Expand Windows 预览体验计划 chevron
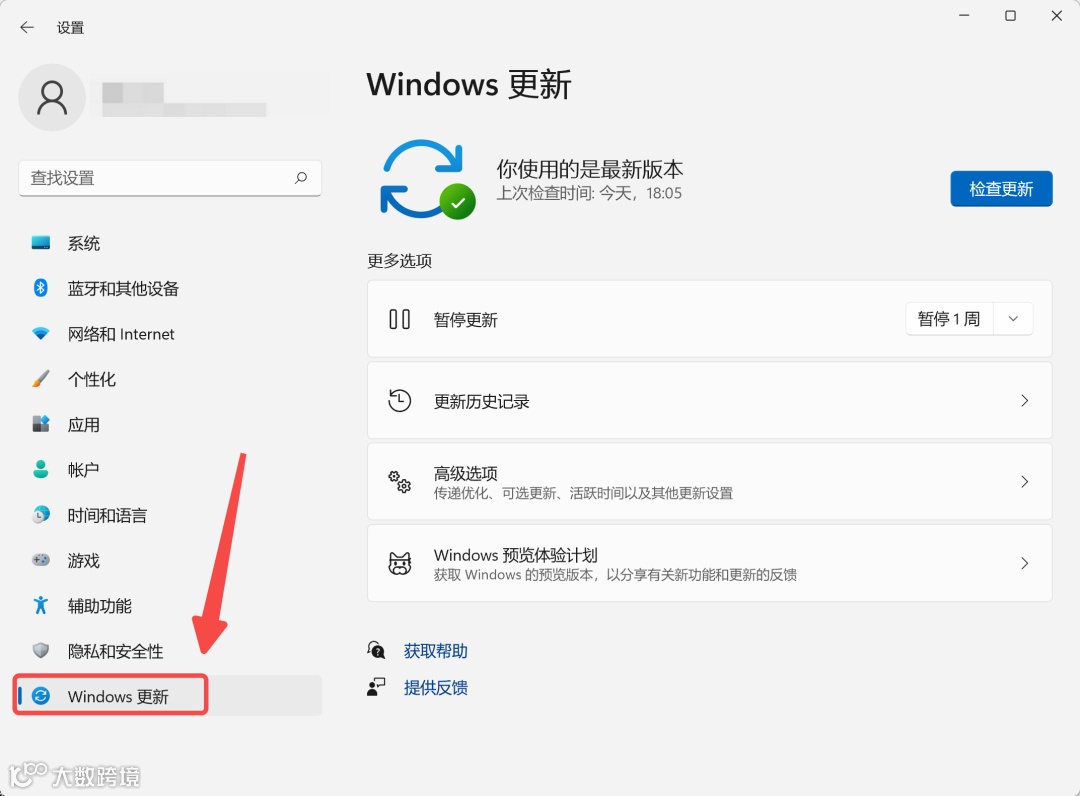 1024,563
